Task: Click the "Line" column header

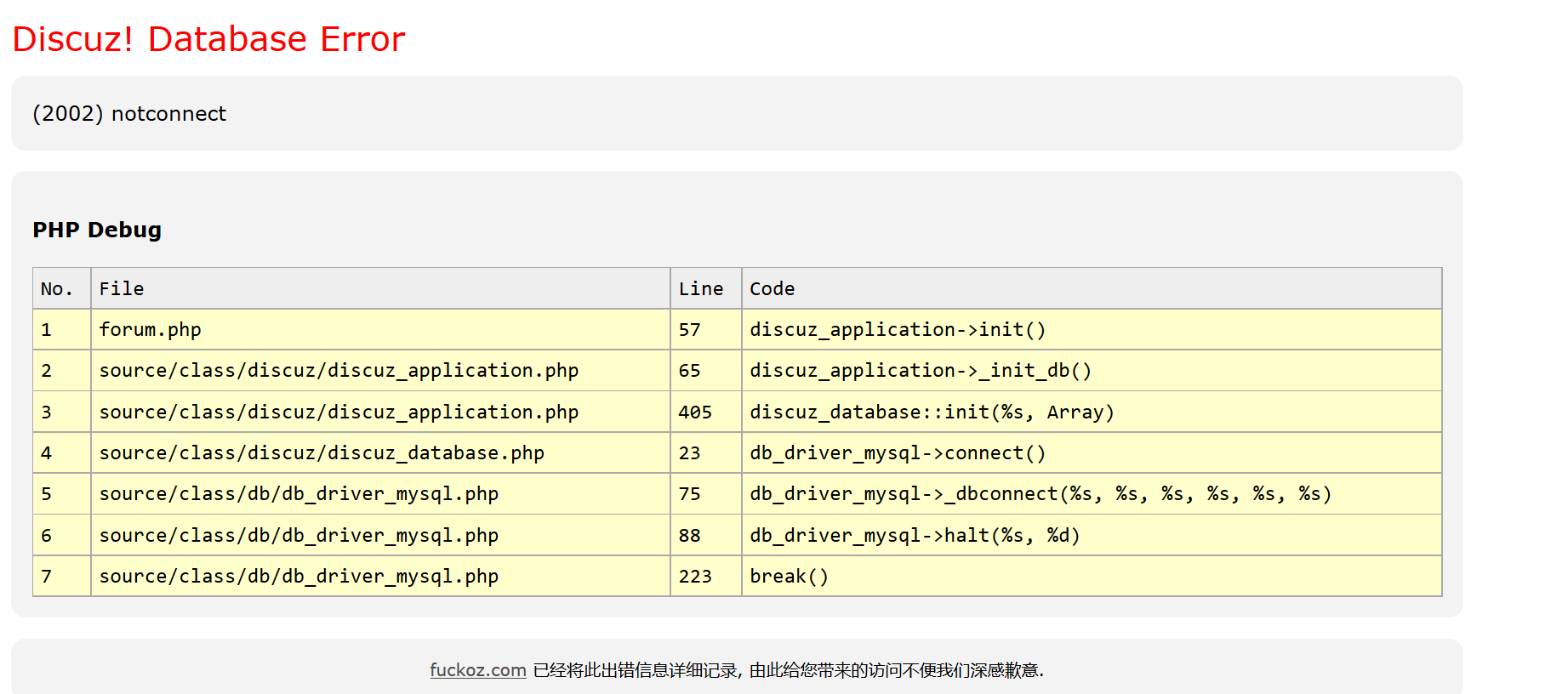Action: (706, 288)
